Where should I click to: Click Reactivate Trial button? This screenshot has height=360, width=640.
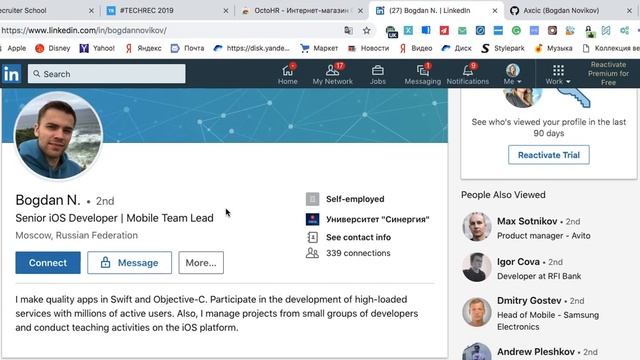(549, 155)
